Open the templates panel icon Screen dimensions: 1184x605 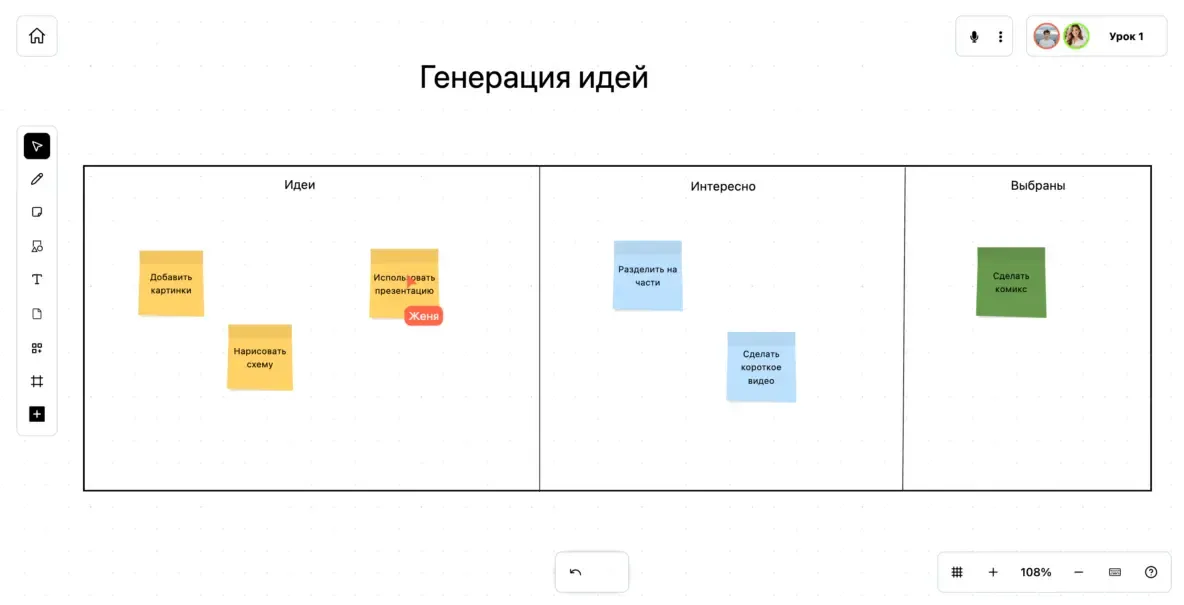(x=36, y=347)
